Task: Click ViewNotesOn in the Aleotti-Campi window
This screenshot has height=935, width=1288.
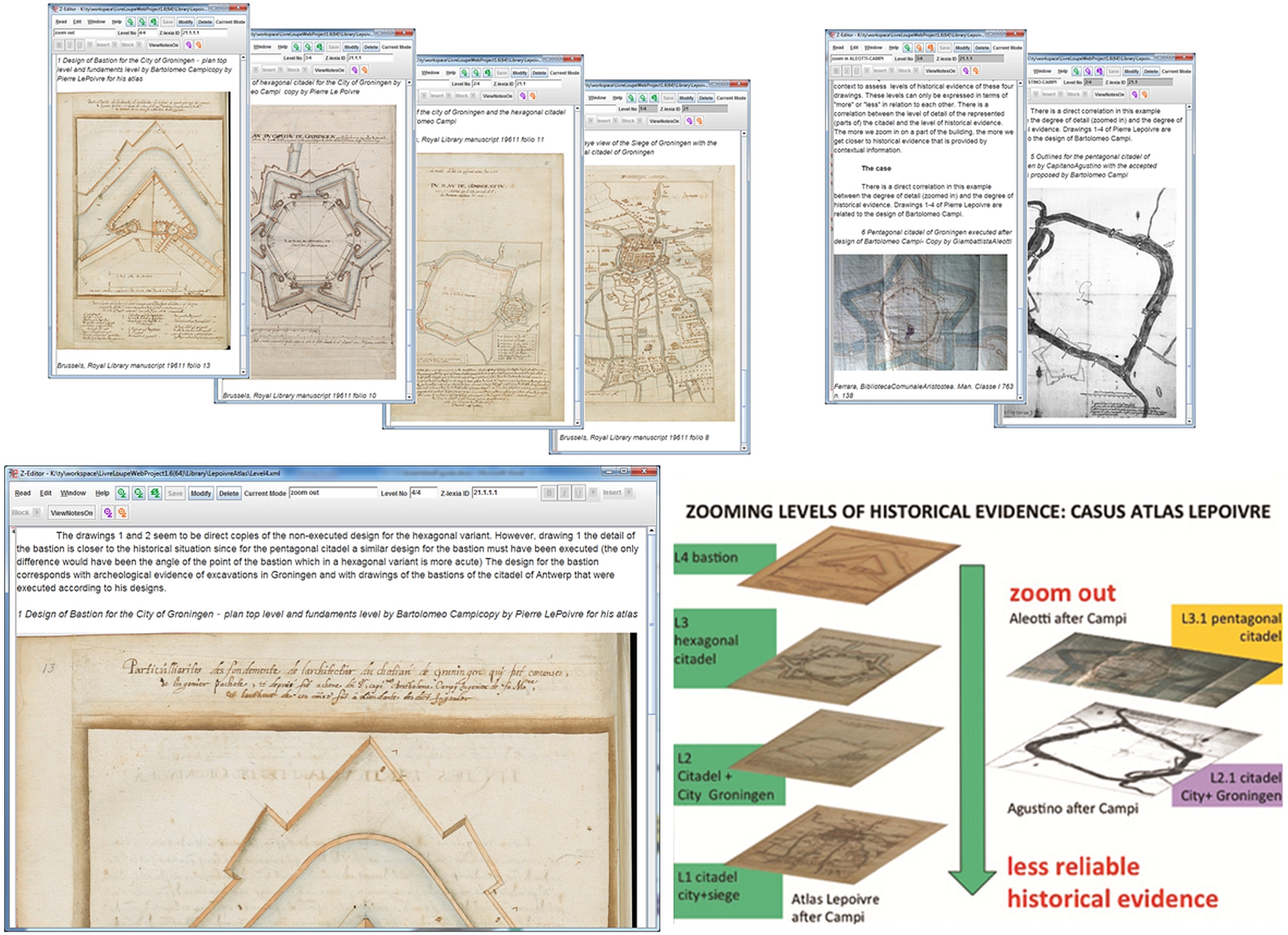Action: (x=940, y=70)
